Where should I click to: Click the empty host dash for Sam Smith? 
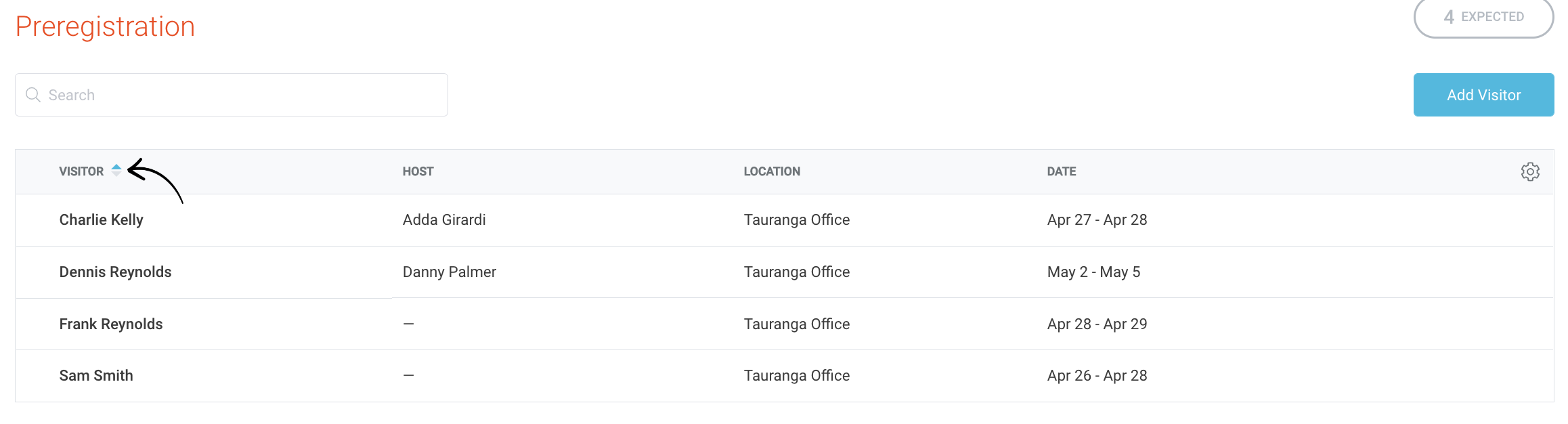coord(408,375)
